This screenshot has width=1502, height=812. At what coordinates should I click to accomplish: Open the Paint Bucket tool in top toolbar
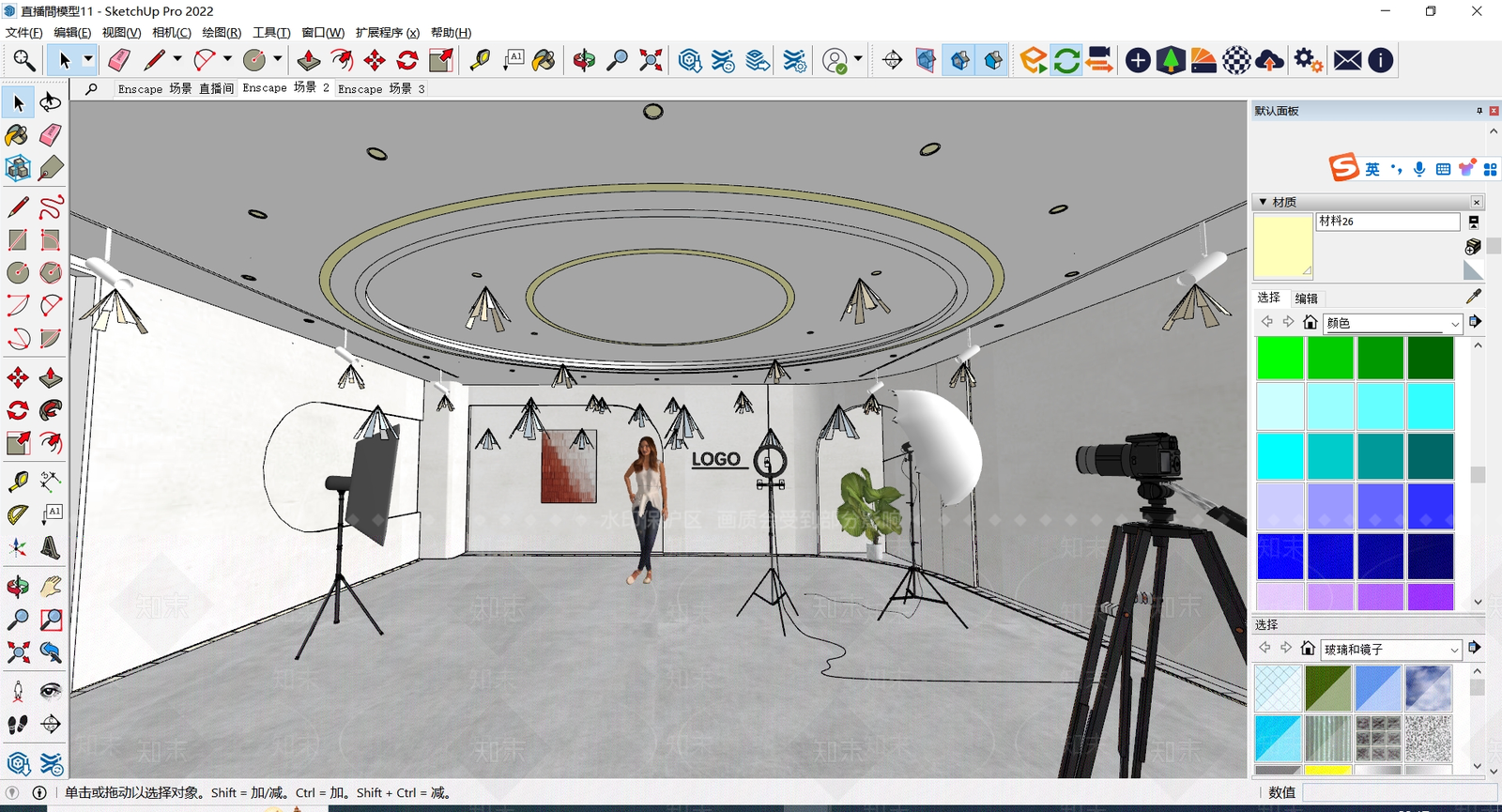pos(544,60)
